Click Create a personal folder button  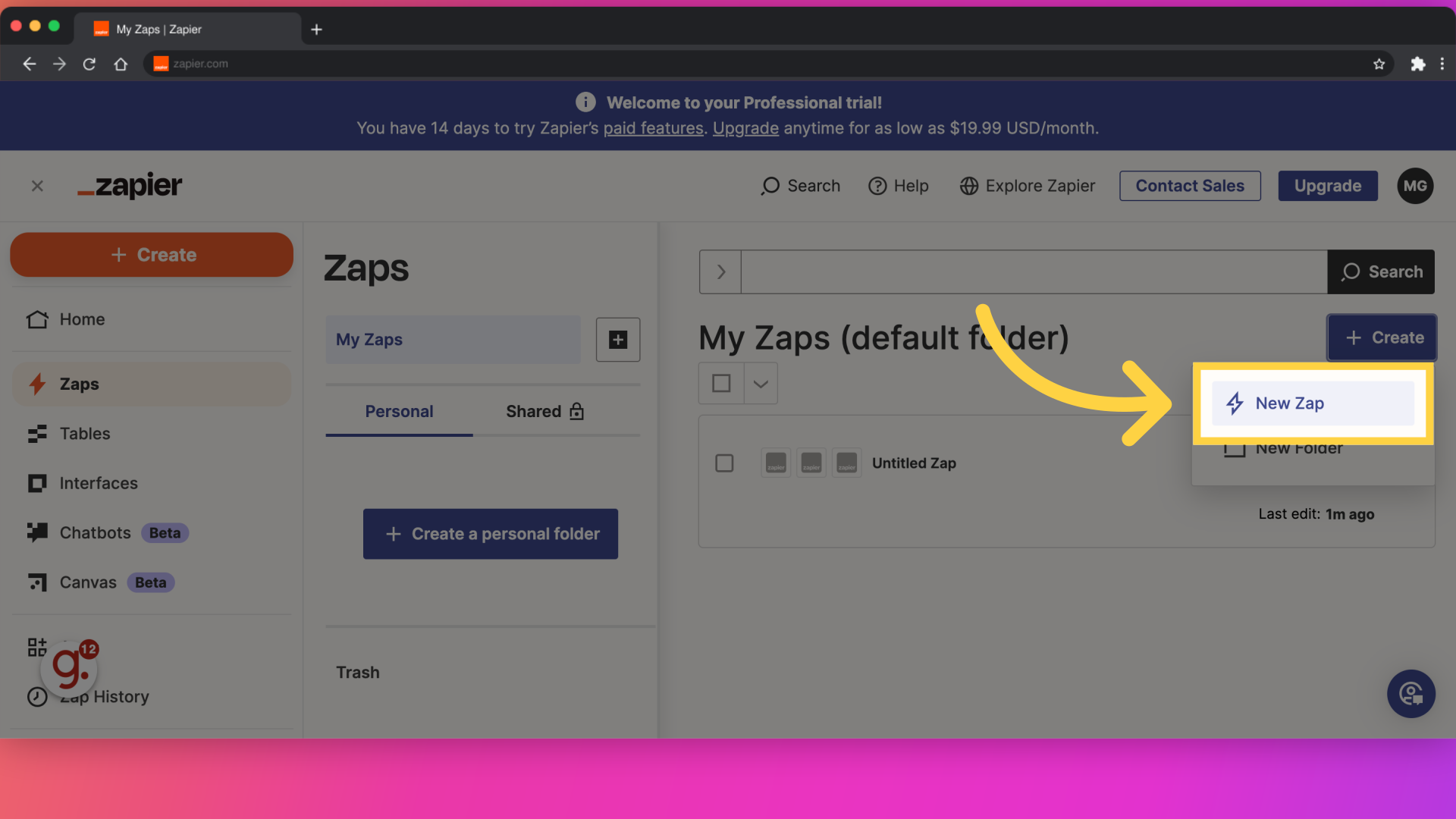(491, 534)
